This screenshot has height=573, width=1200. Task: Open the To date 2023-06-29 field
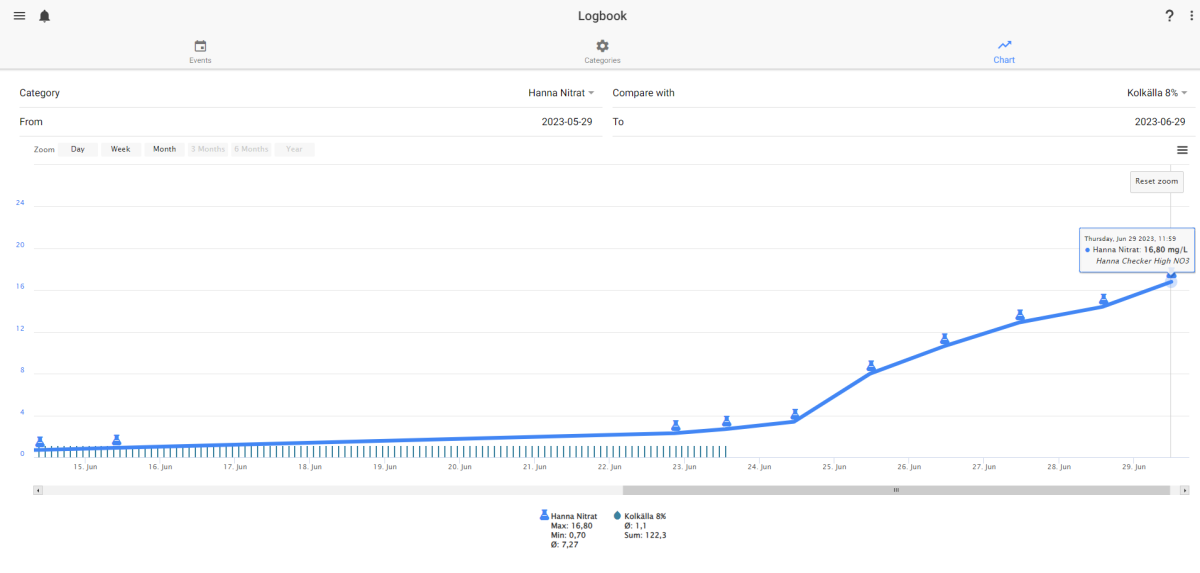pyautogui.click(x=901, y=122)
